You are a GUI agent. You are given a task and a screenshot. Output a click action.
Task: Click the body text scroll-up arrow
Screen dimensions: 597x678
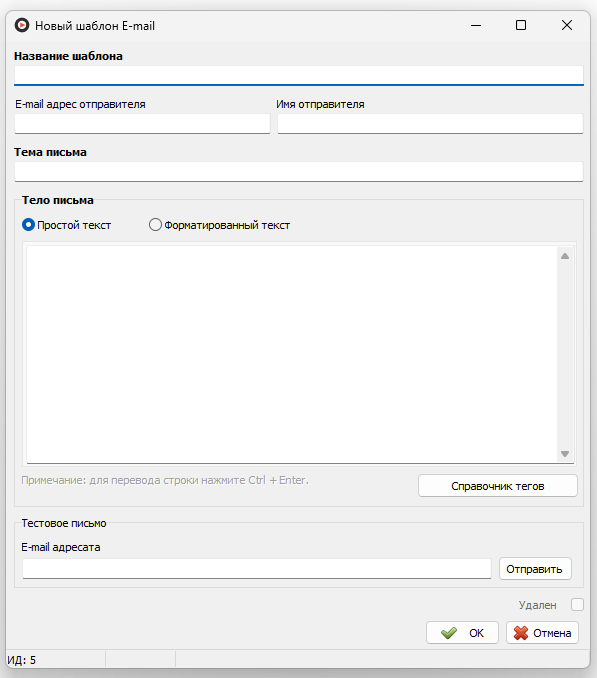(565, 256)
